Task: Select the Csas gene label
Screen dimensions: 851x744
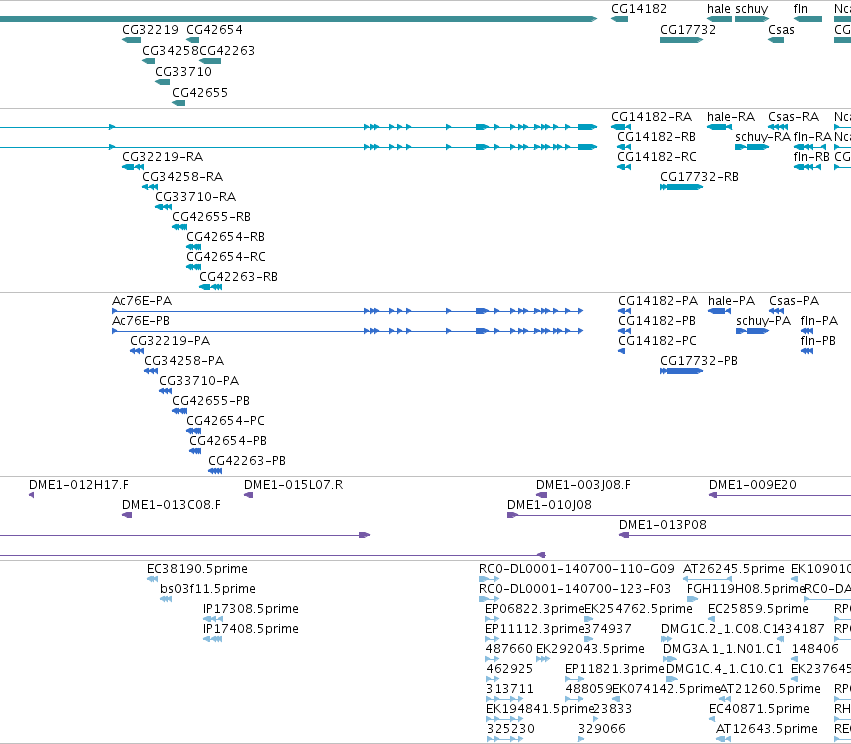Action: 781,30
